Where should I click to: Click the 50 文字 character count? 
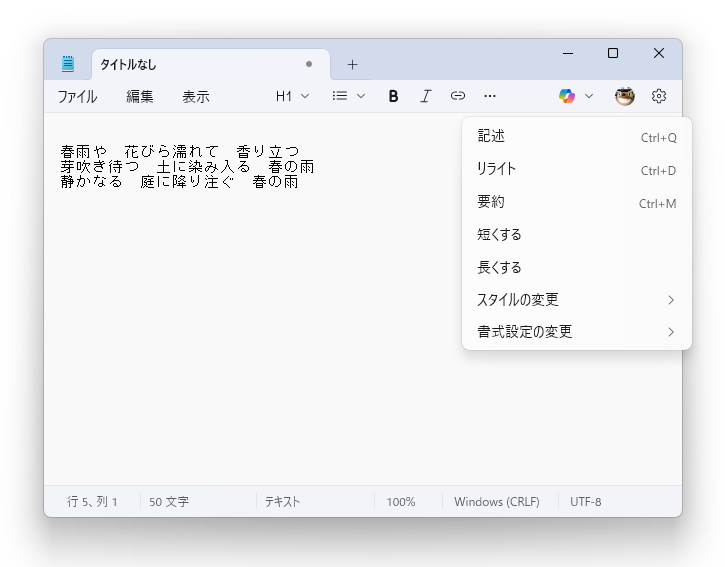pos(169,502)
